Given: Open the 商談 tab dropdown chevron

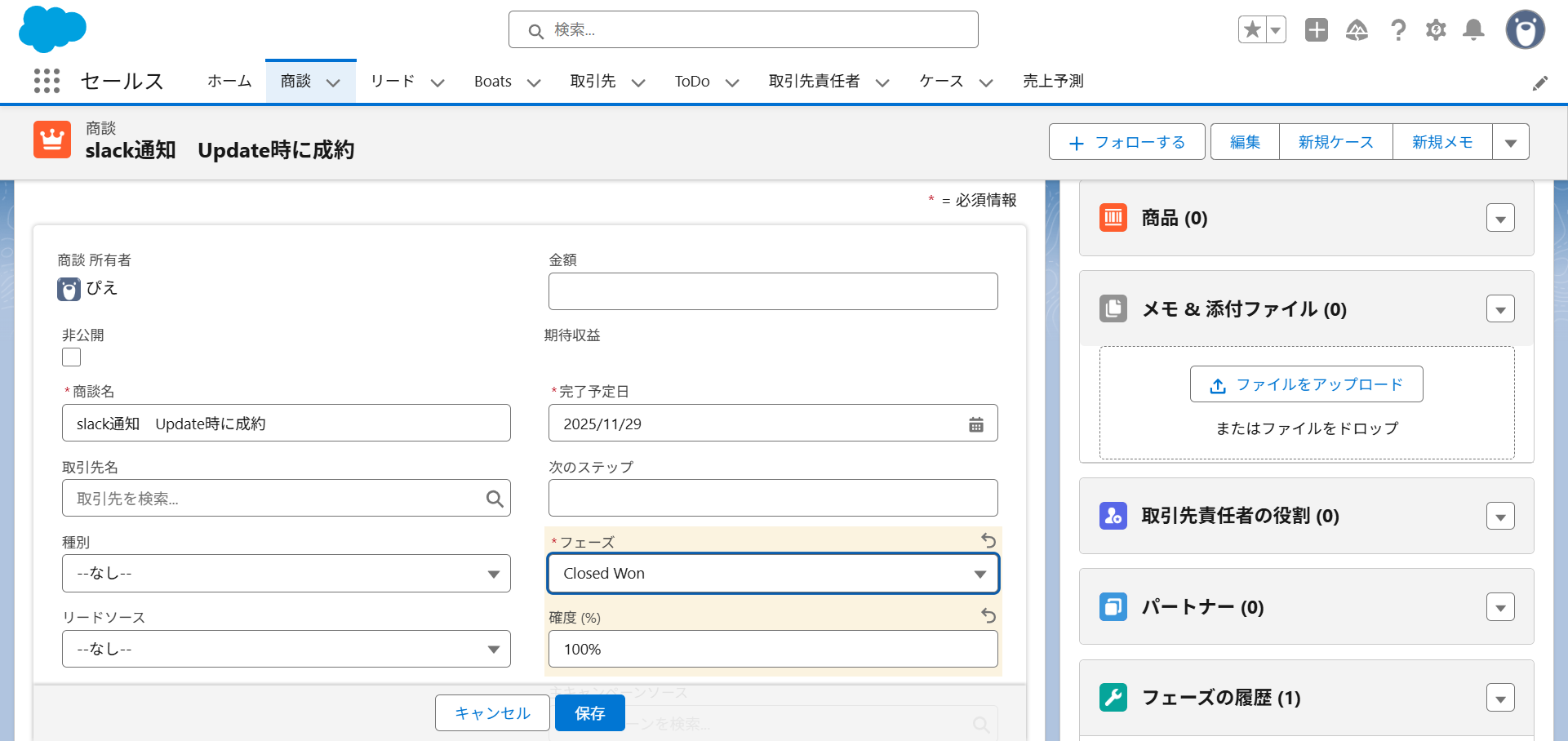Looking at the screenshot, I should click(x=333, y=82).
